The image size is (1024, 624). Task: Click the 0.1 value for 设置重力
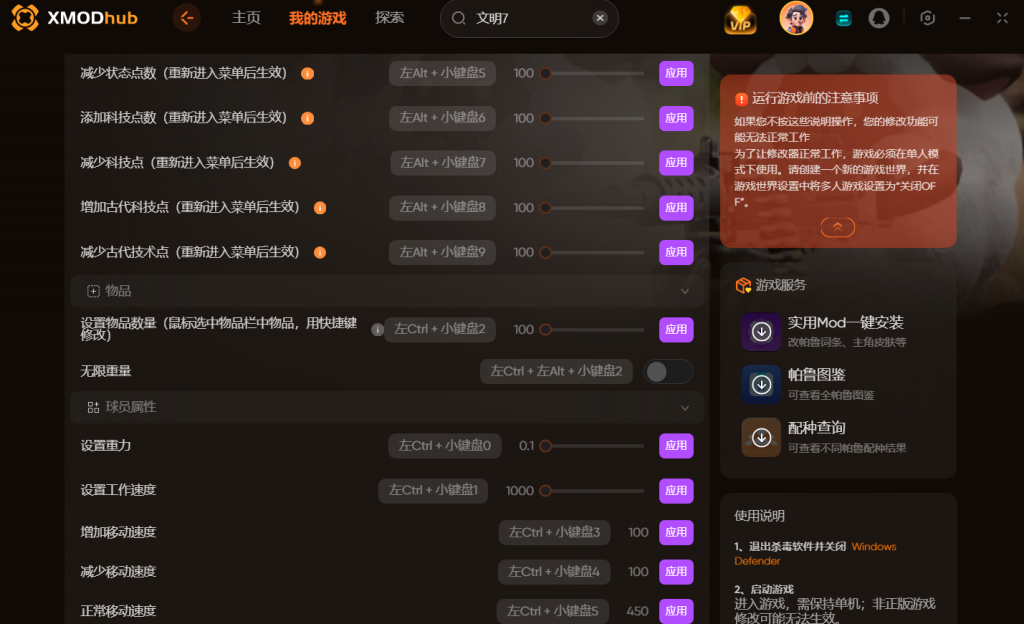click(x=526, y=446)
